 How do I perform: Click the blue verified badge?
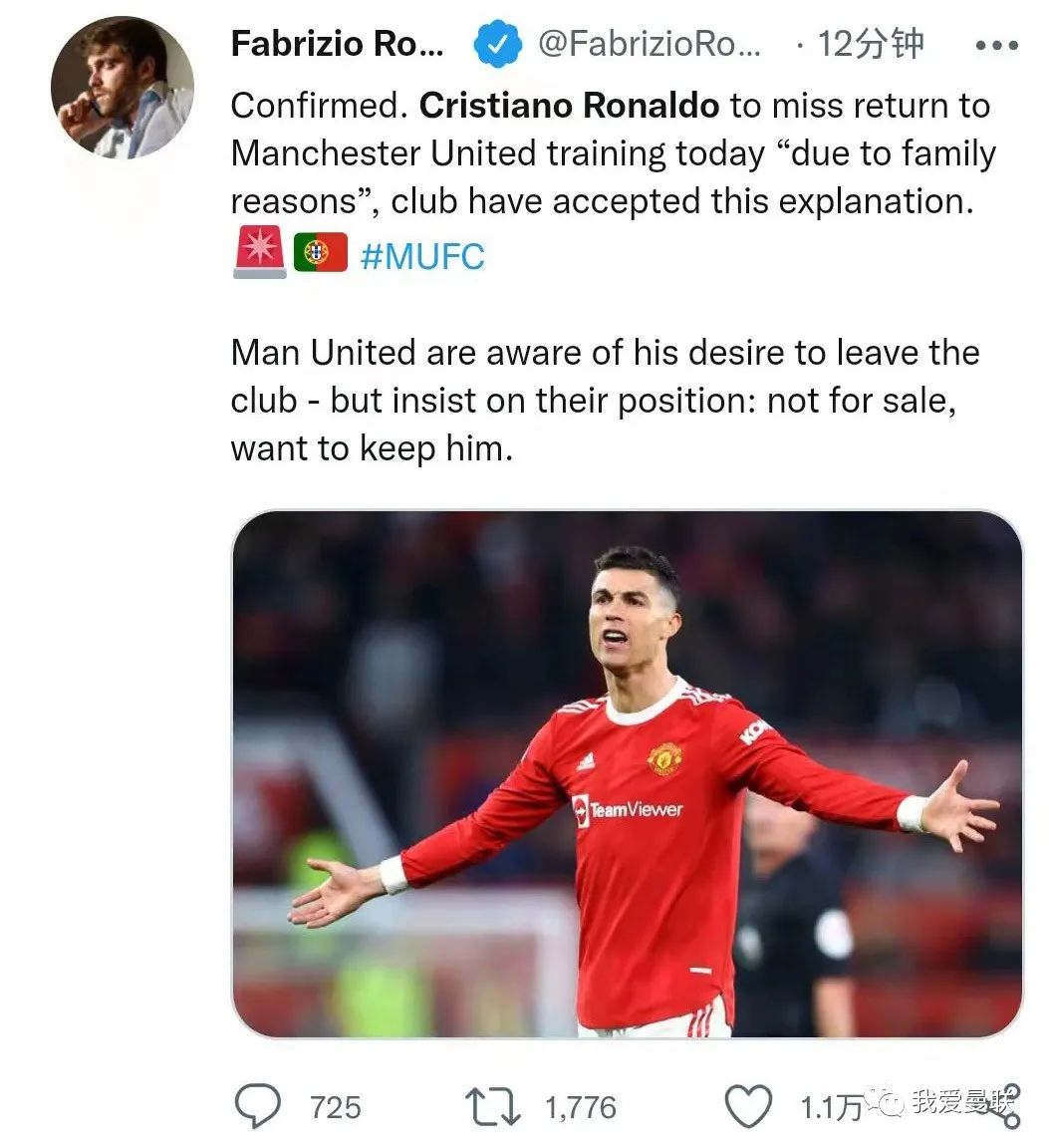[497, 45]
